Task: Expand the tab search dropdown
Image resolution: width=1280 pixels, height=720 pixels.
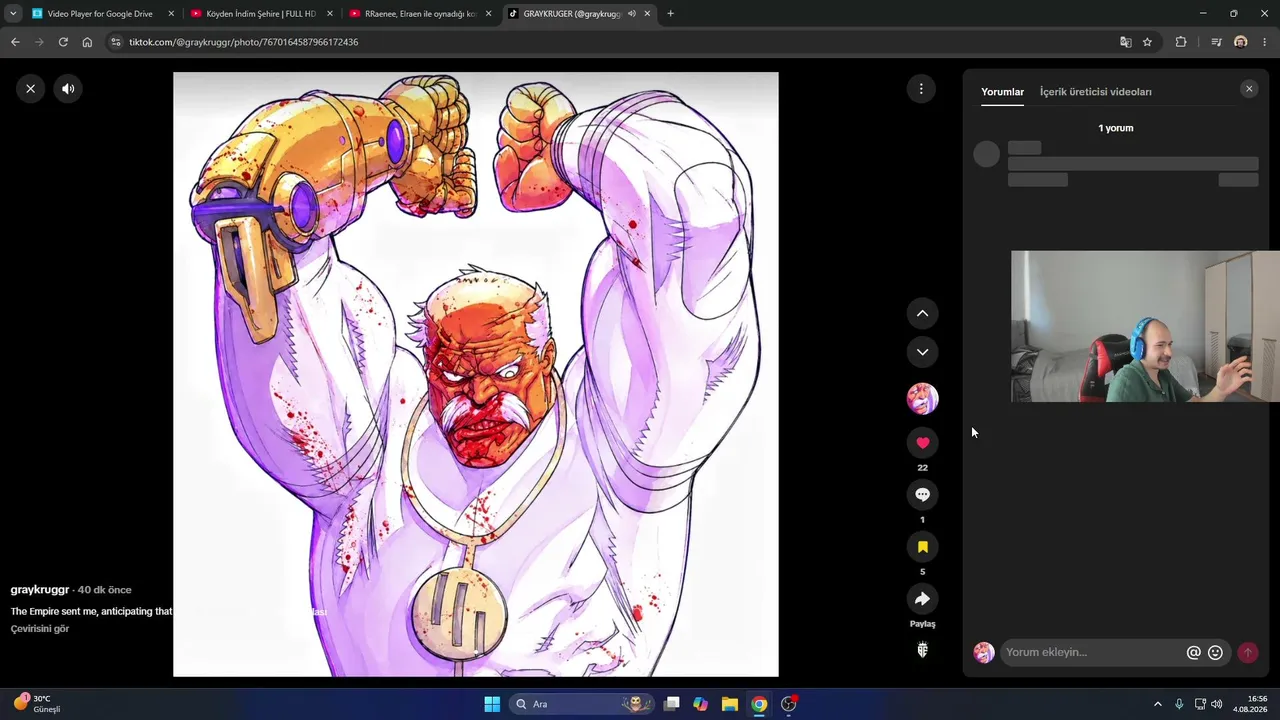Action: click(x=13, y=14)
